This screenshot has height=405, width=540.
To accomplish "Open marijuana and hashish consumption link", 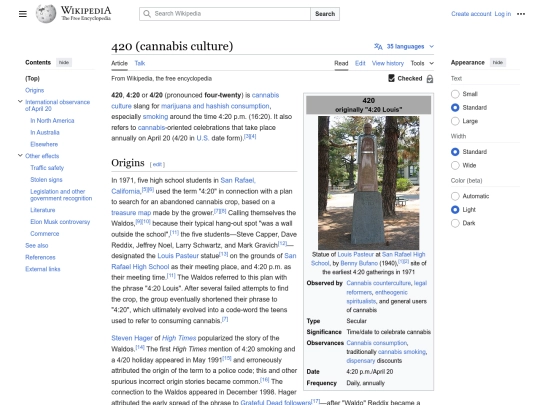I will 216,106.
